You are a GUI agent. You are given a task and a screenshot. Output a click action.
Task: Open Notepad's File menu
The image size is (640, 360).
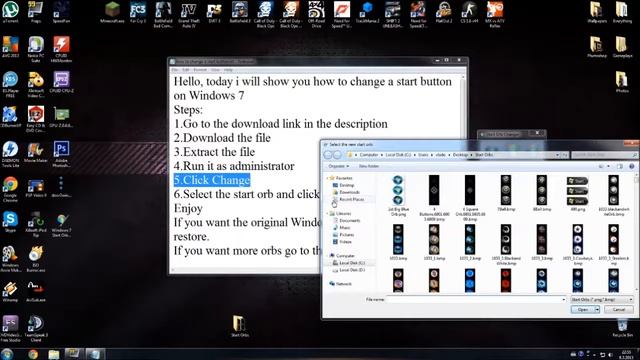[175, 70]
